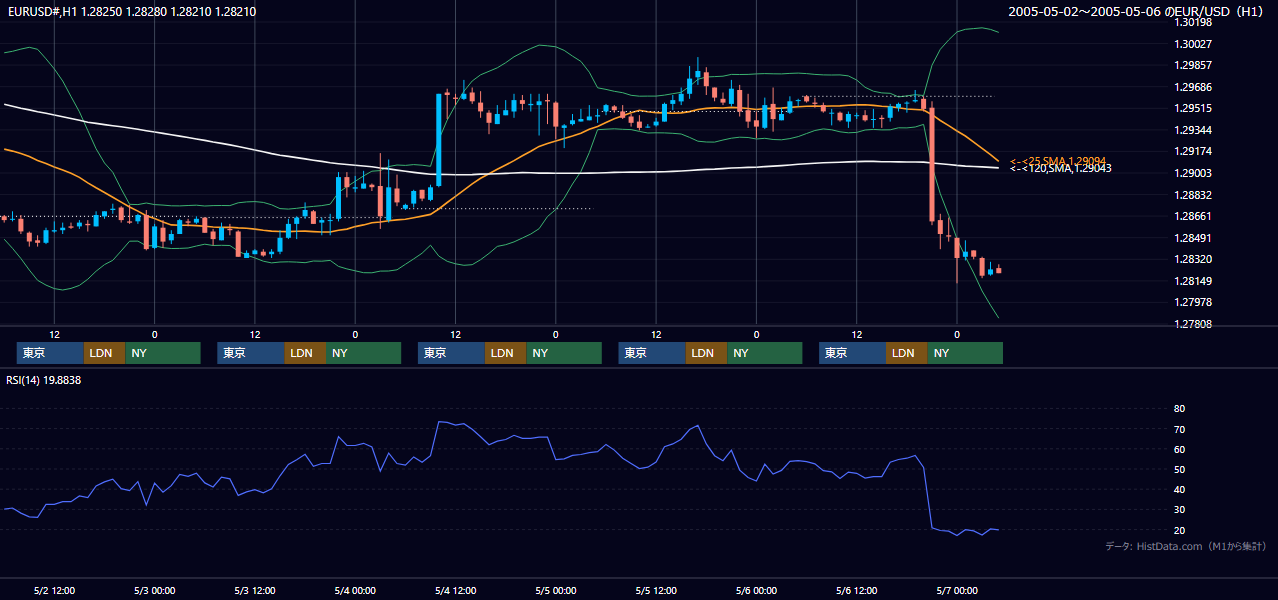This screenshot has width=1278, height=600.
Task: Click price axis value 1.29174
Action: pos(1193,152)
